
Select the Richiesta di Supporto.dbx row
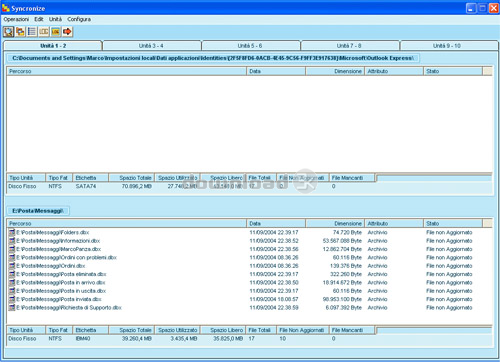pos(249,308)
